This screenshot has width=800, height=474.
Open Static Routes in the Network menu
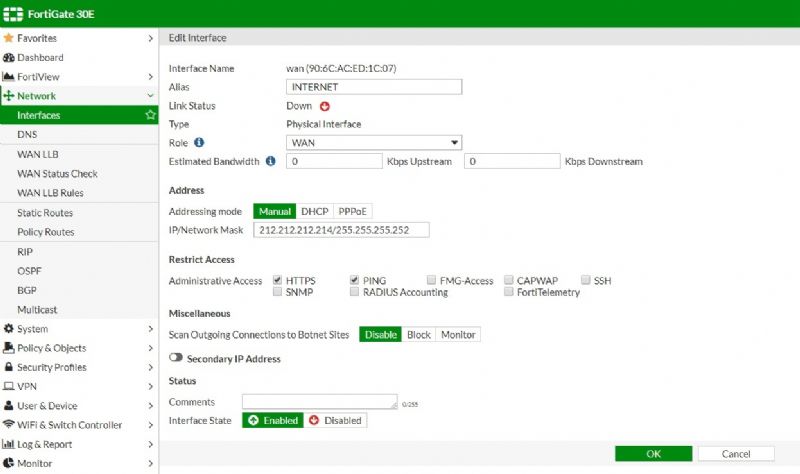pyautogui.click(x=45, y=213)
